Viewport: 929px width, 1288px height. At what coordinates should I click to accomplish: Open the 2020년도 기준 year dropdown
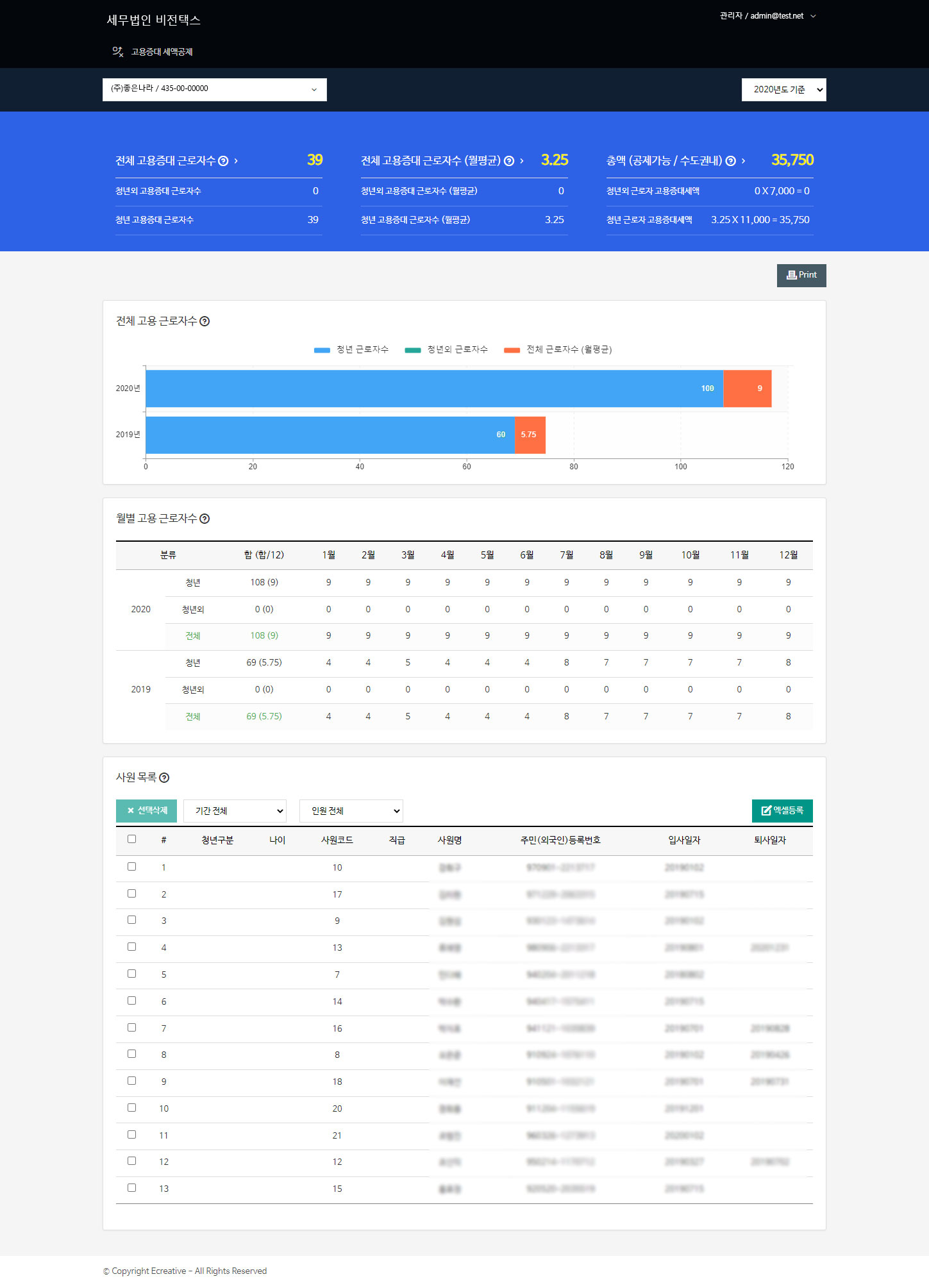[783, 90]
